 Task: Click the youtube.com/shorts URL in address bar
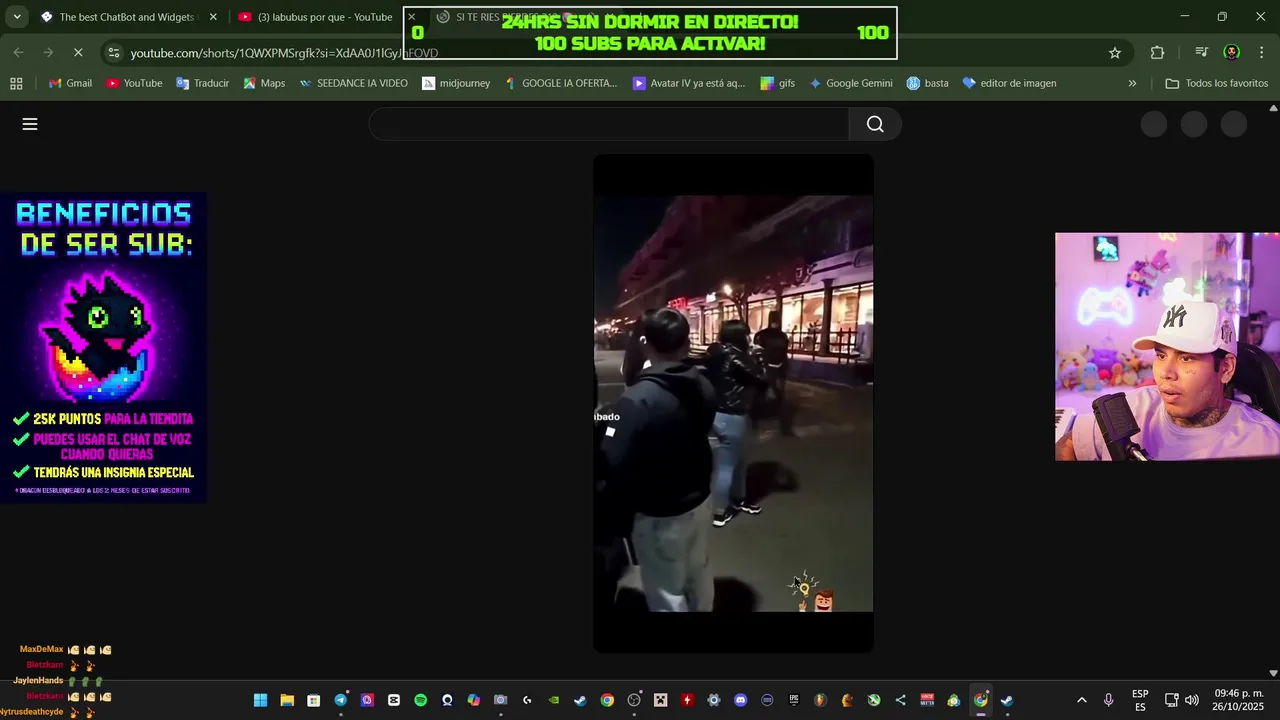tap(284, 53)
